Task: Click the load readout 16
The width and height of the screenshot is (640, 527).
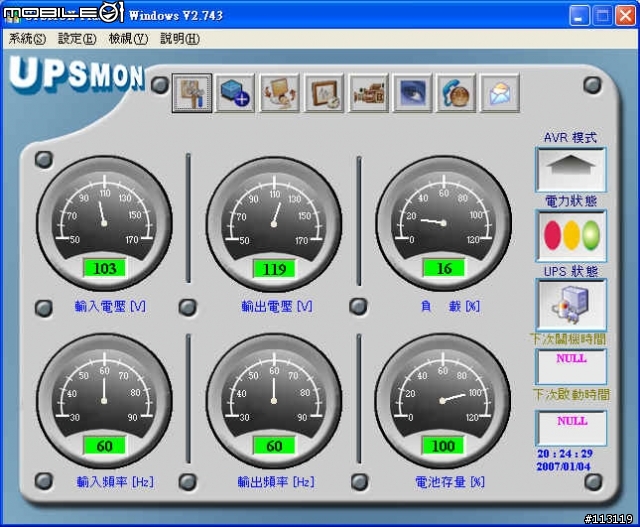Action: (x=444, y=268)
